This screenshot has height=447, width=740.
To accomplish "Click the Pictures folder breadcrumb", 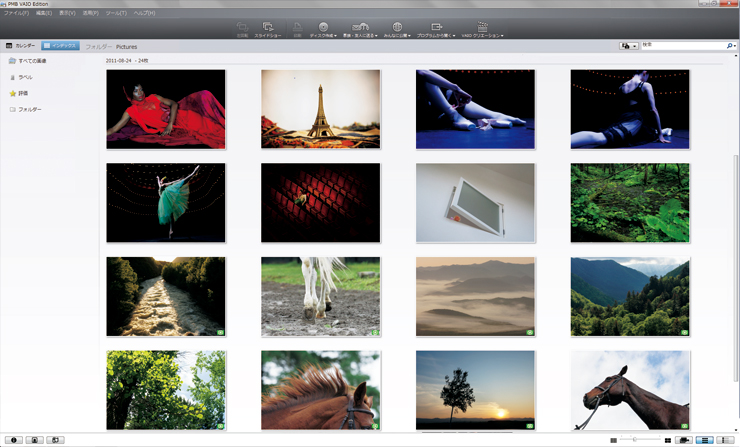I will 126,47.
